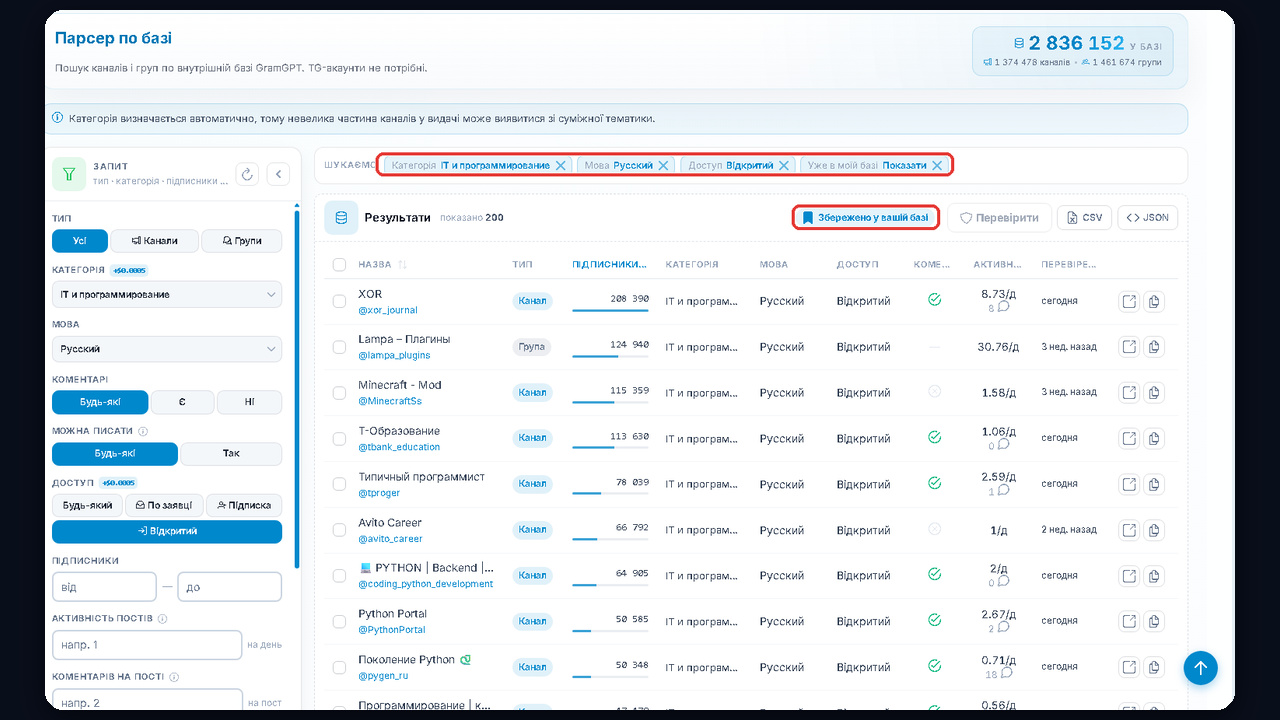Click the Збережено у вашій базі button

866,217
